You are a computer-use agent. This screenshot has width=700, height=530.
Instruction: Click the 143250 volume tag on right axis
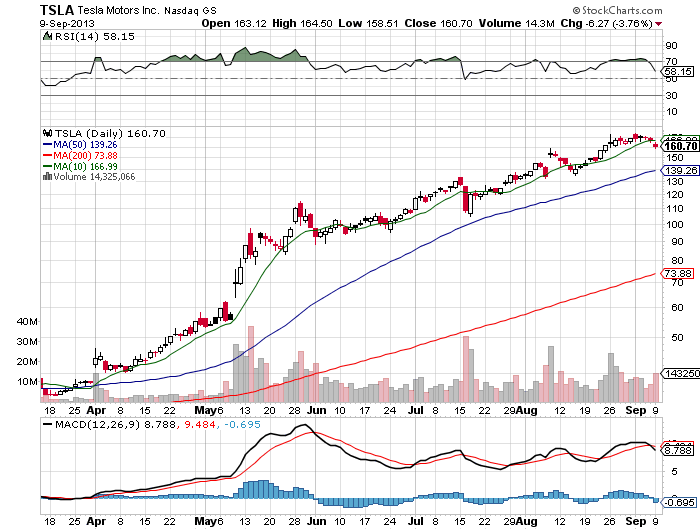(x=680, y=373)
